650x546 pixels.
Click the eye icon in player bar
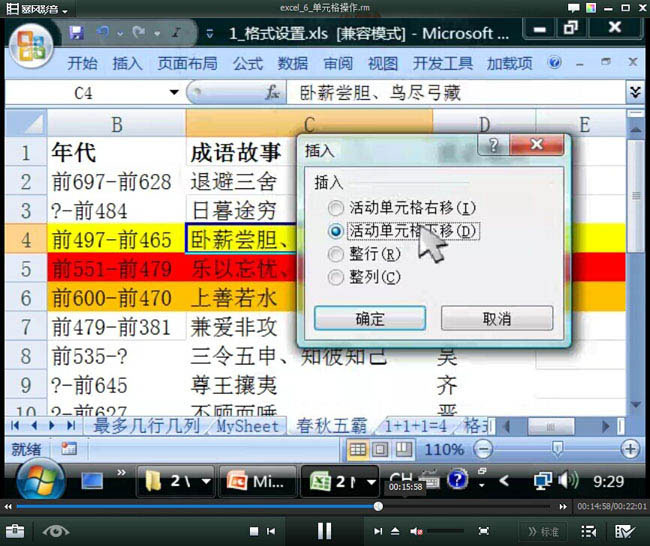click(x=56, y=531)
